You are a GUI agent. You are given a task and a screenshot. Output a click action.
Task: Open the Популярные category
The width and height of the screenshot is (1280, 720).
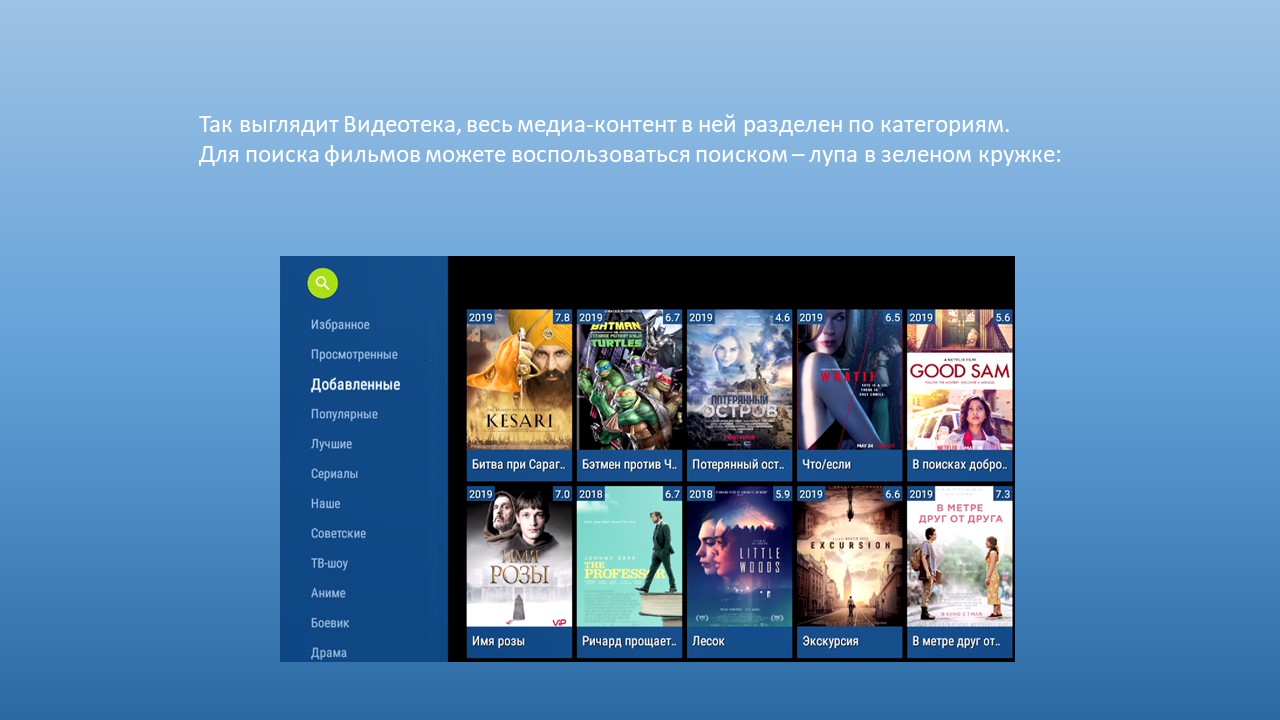344,414
